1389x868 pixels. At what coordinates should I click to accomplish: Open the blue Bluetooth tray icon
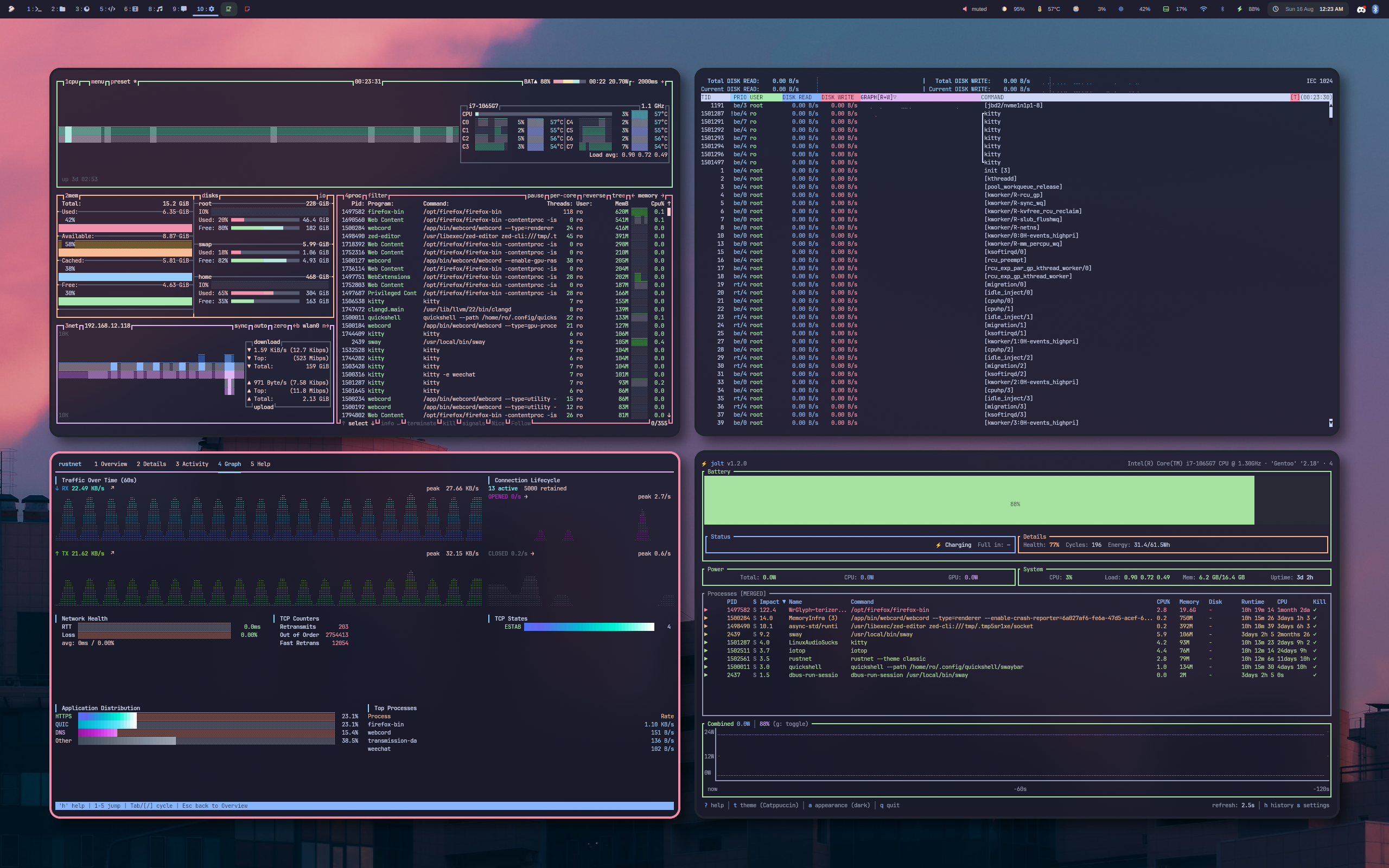(1375, 9)
